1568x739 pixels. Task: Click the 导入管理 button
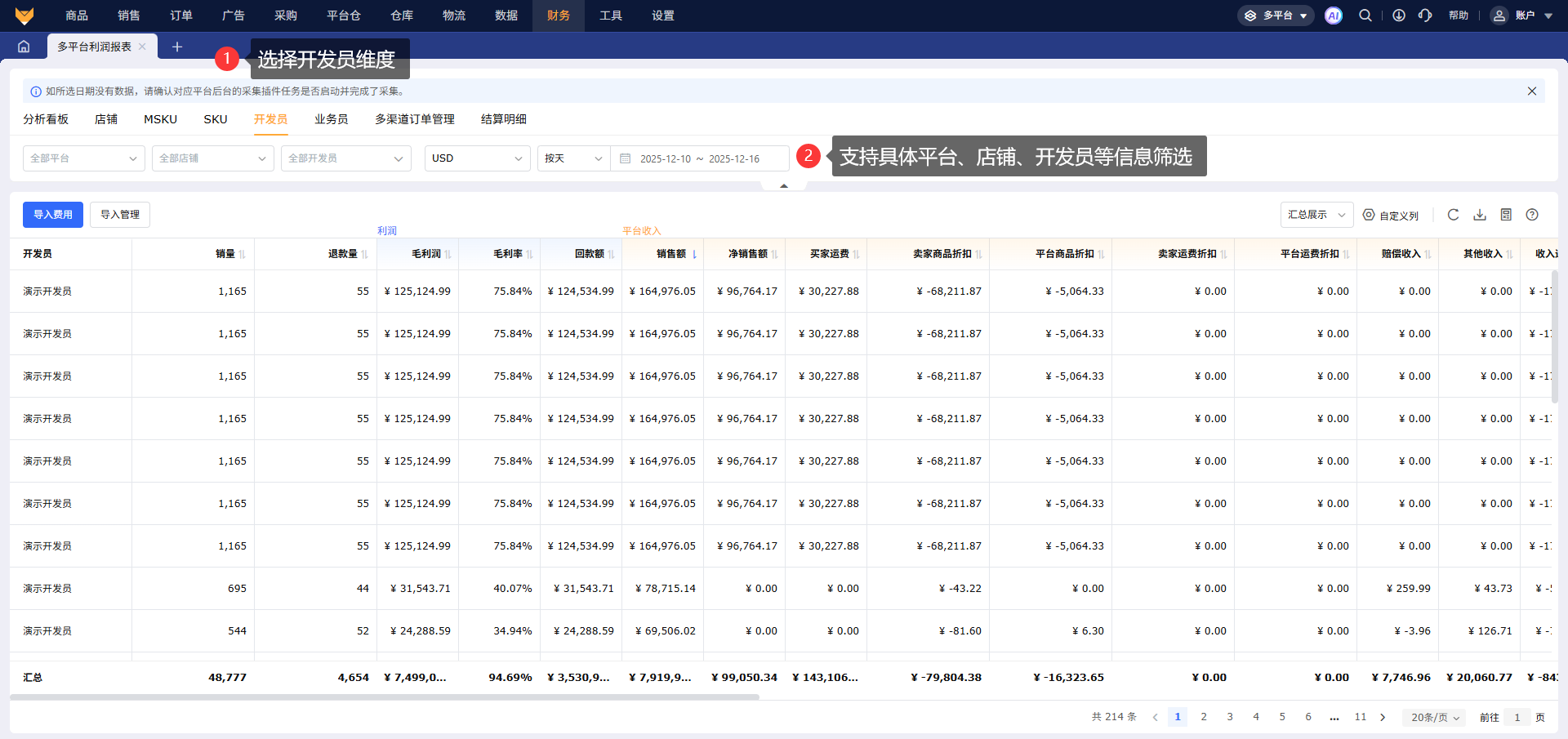pos(120,215)
